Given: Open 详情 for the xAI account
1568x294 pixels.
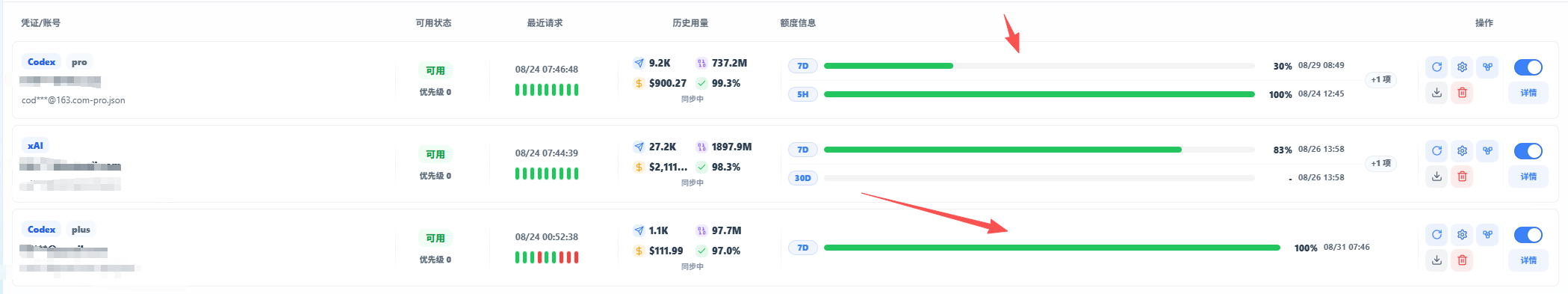Looking at the screenshot, I should tap(1528, 177).
